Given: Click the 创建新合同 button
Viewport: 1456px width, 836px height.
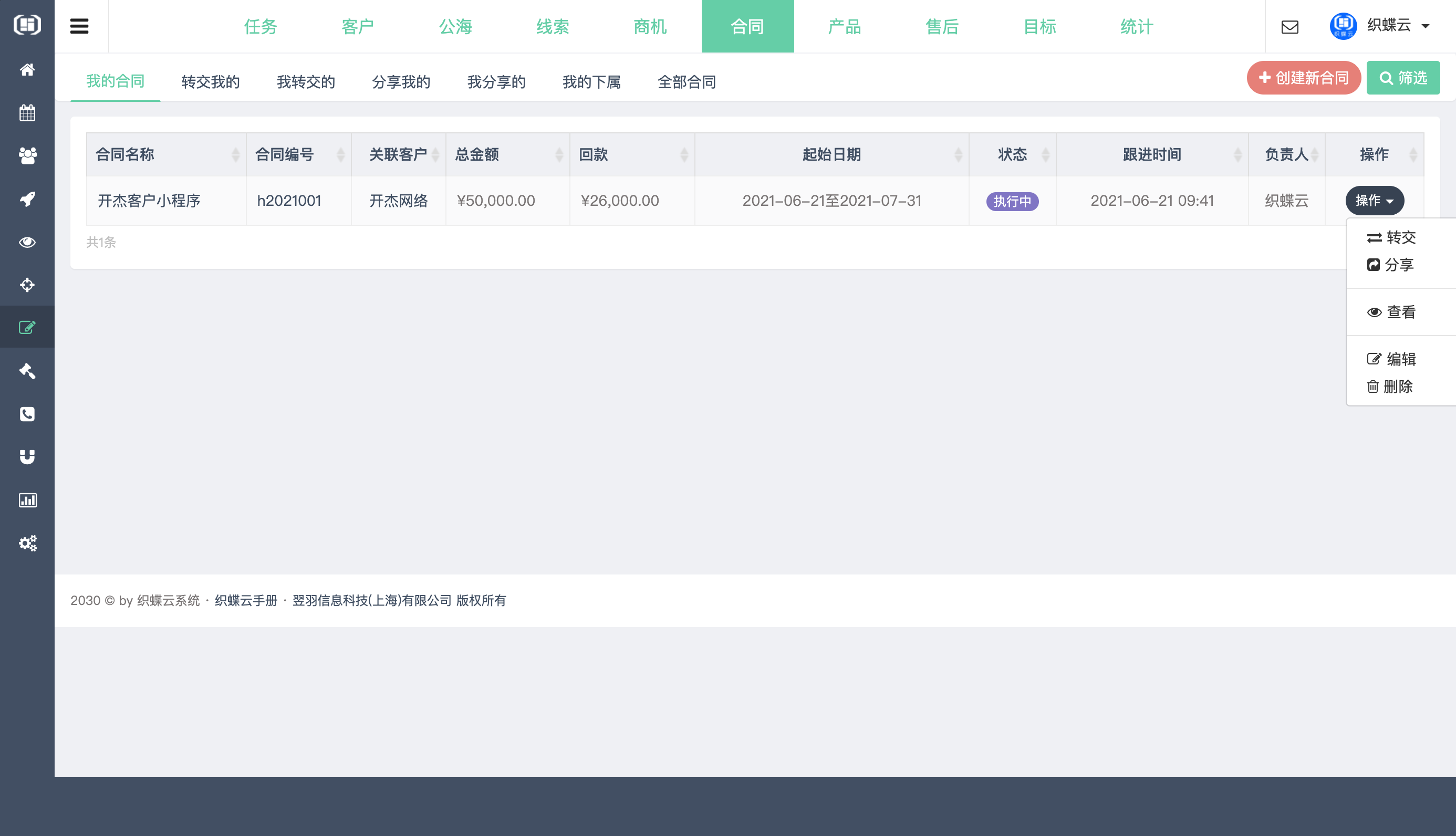Looking at the screenshot, I should coord(1303,78).
